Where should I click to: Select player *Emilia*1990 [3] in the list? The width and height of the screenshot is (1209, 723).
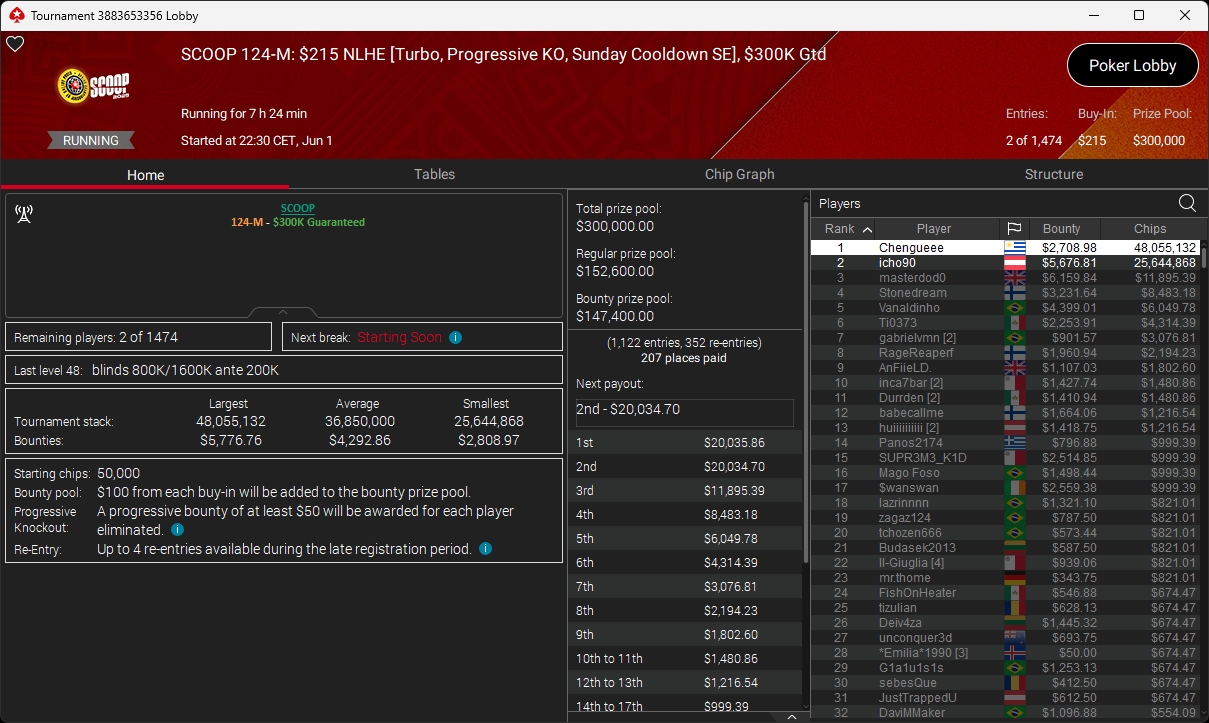[x=1005, y=653]
